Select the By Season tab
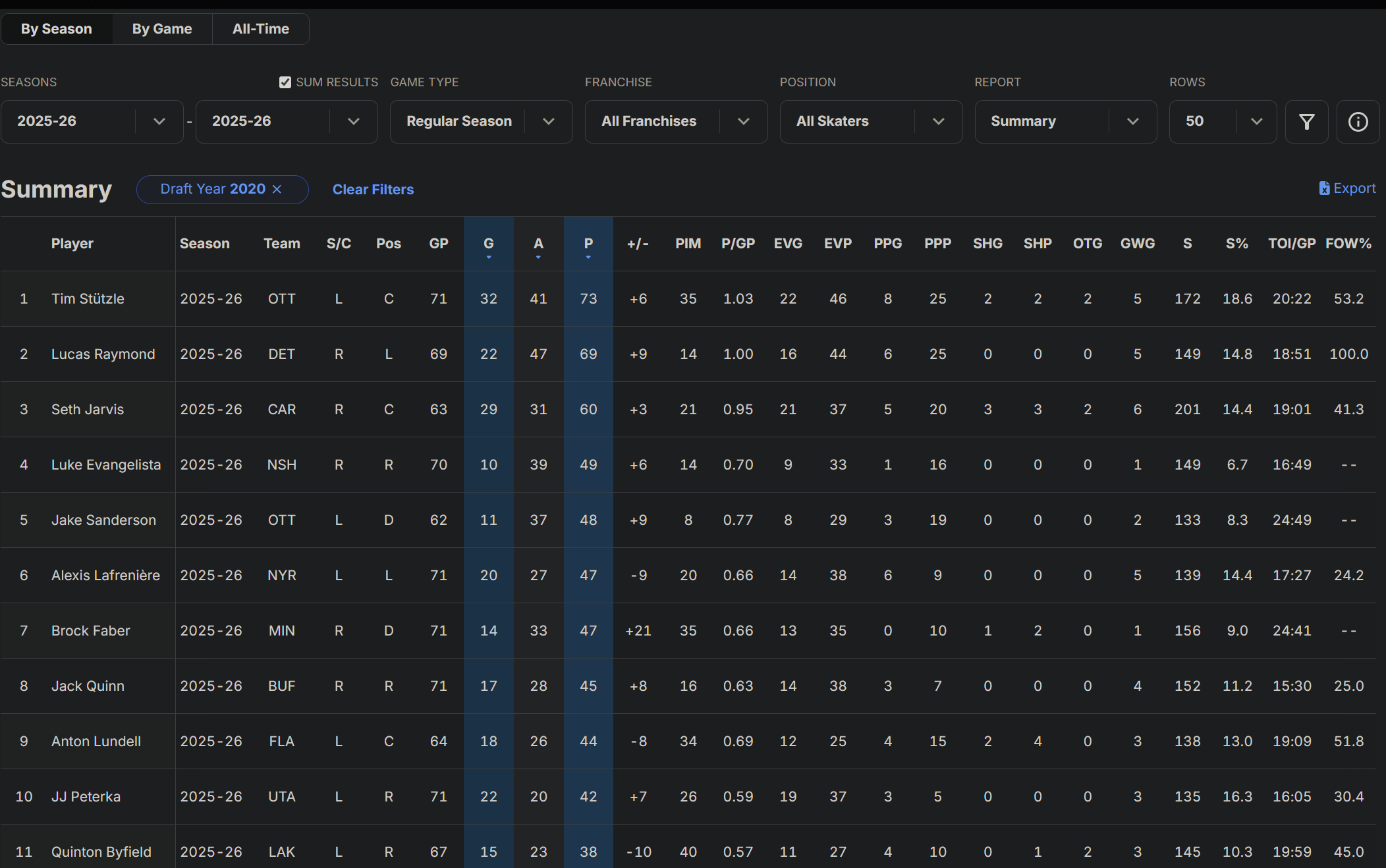1386x868 pixels. [x=57, y=29]
